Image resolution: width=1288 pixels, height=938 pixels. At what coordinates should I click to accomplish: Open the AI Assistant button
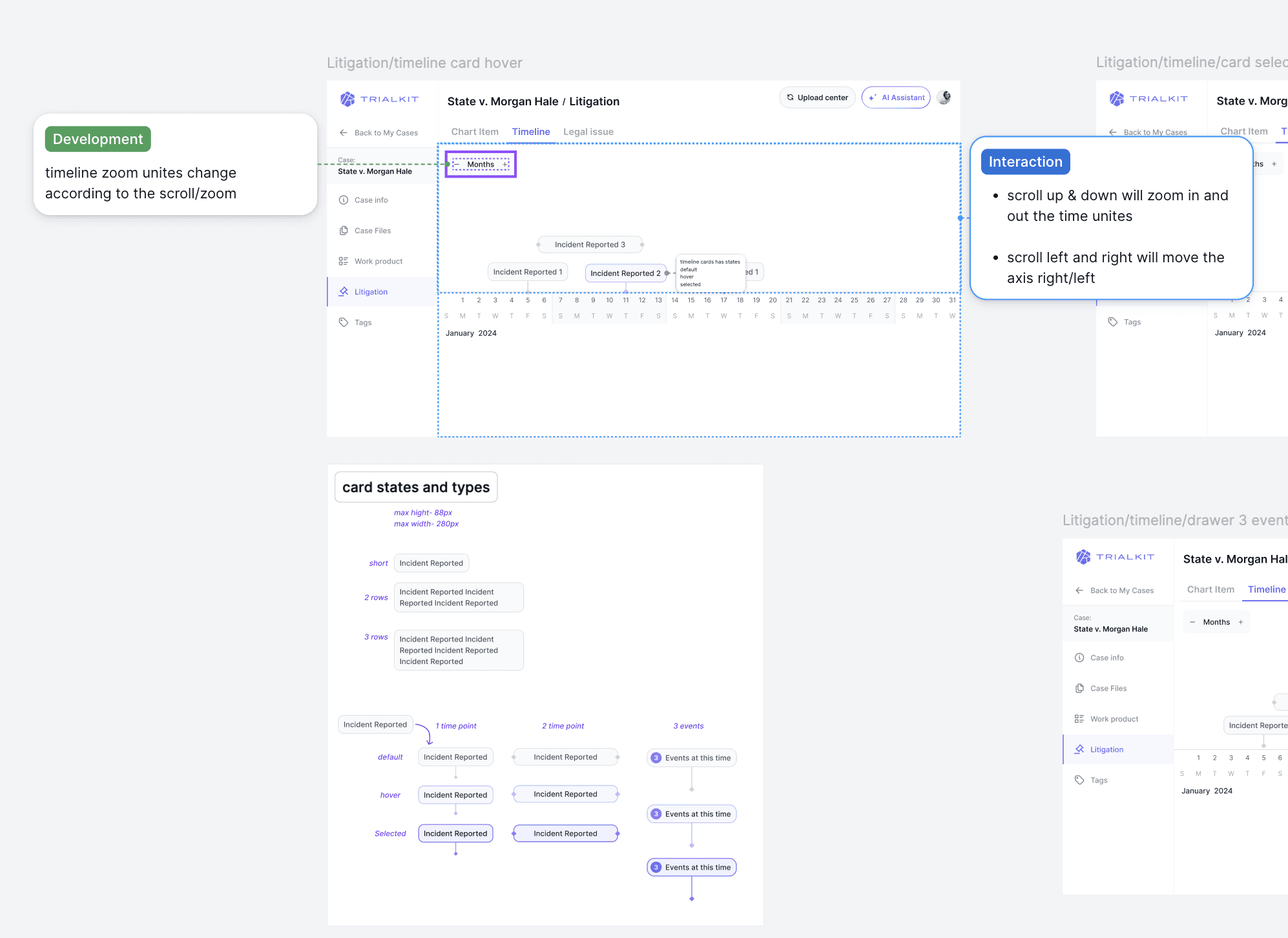click(x=896, y=98)
